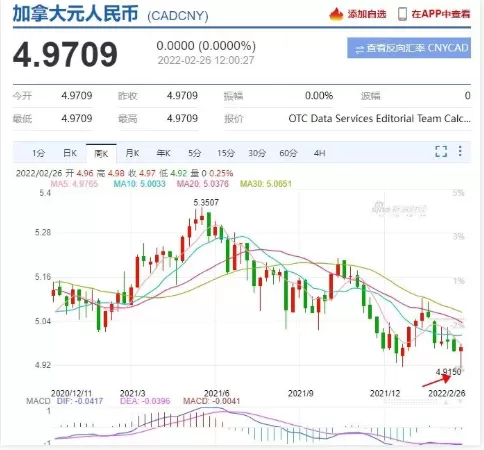Select the 30分 interval tab
The width and height of the screenshot is (484, 450).
[x=257, y=153]
